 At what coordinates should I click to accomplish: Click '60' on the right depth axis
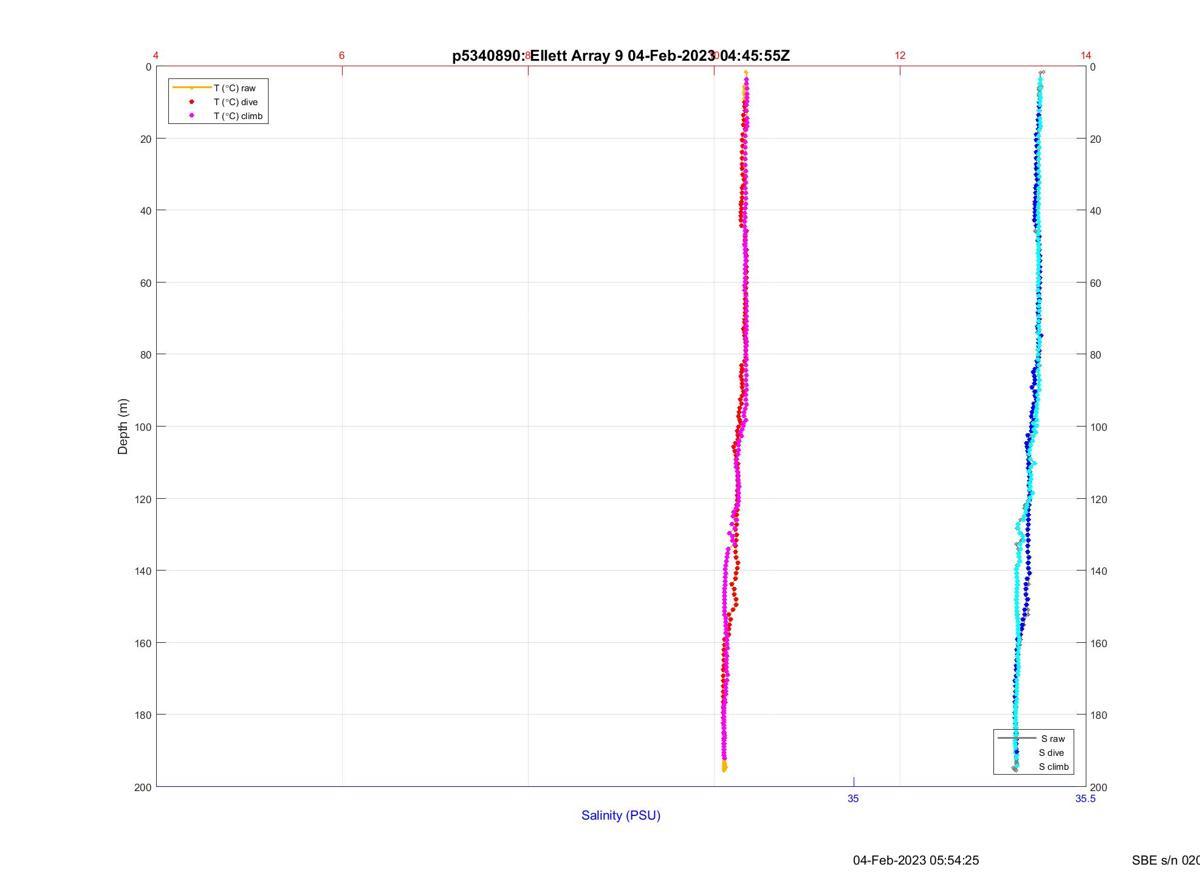(1096, 283)
